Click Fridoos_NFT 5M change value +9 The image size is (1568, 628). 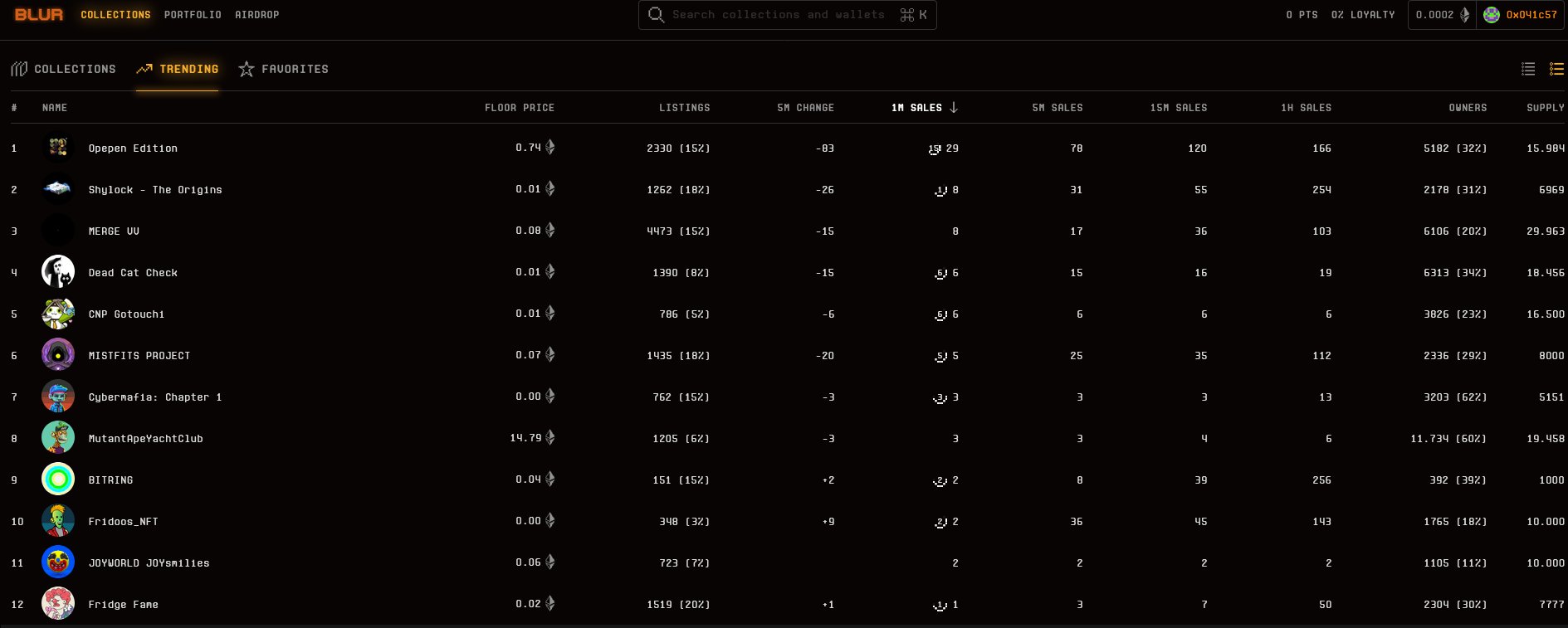[x=828, y=522]
